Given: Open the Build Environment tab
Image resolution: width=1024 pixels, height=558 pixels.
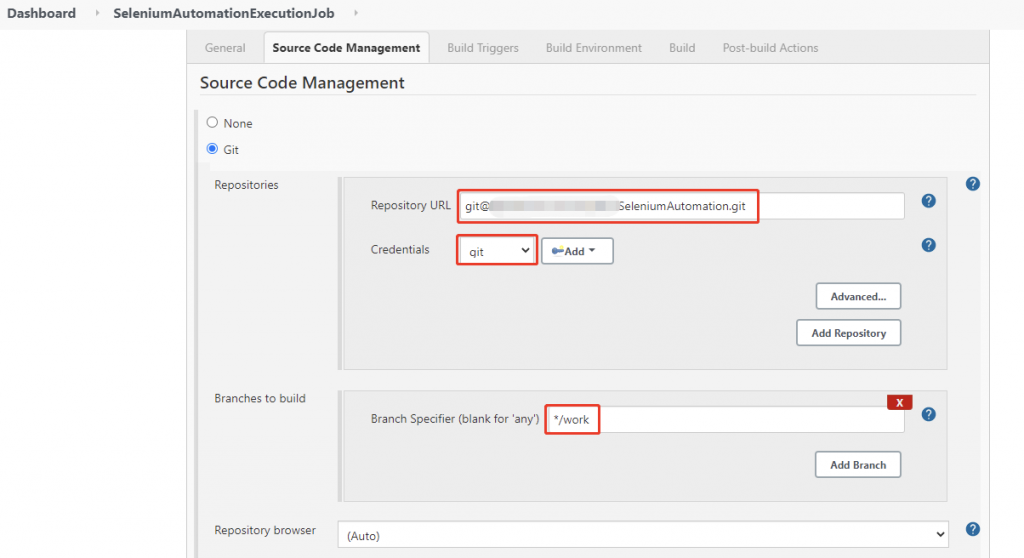Looking at the screenshot, I should point(593,48).
